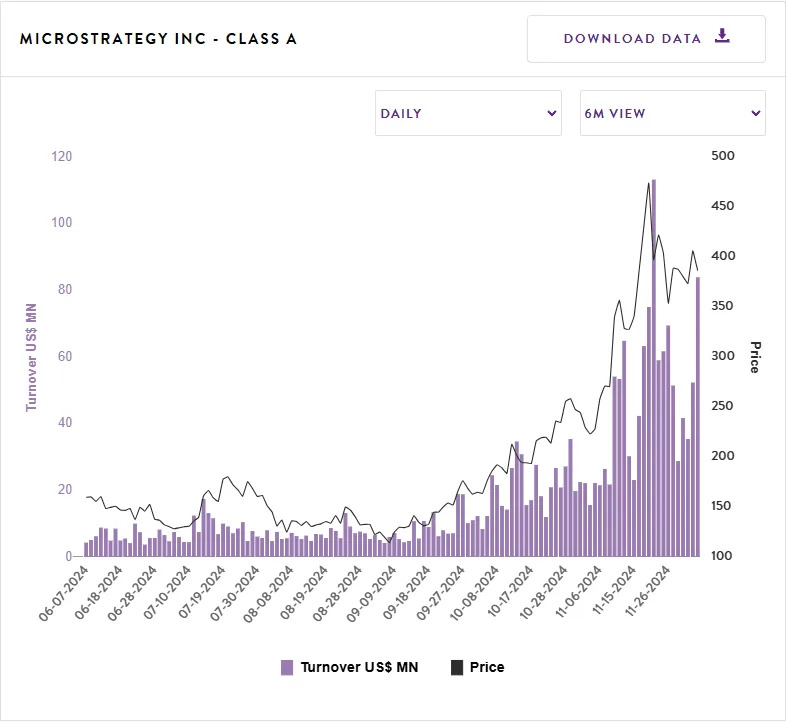Click the 09-09-2024 x-axis date label
The height and width of the screenshot is (722, 786).
[371, 593]
